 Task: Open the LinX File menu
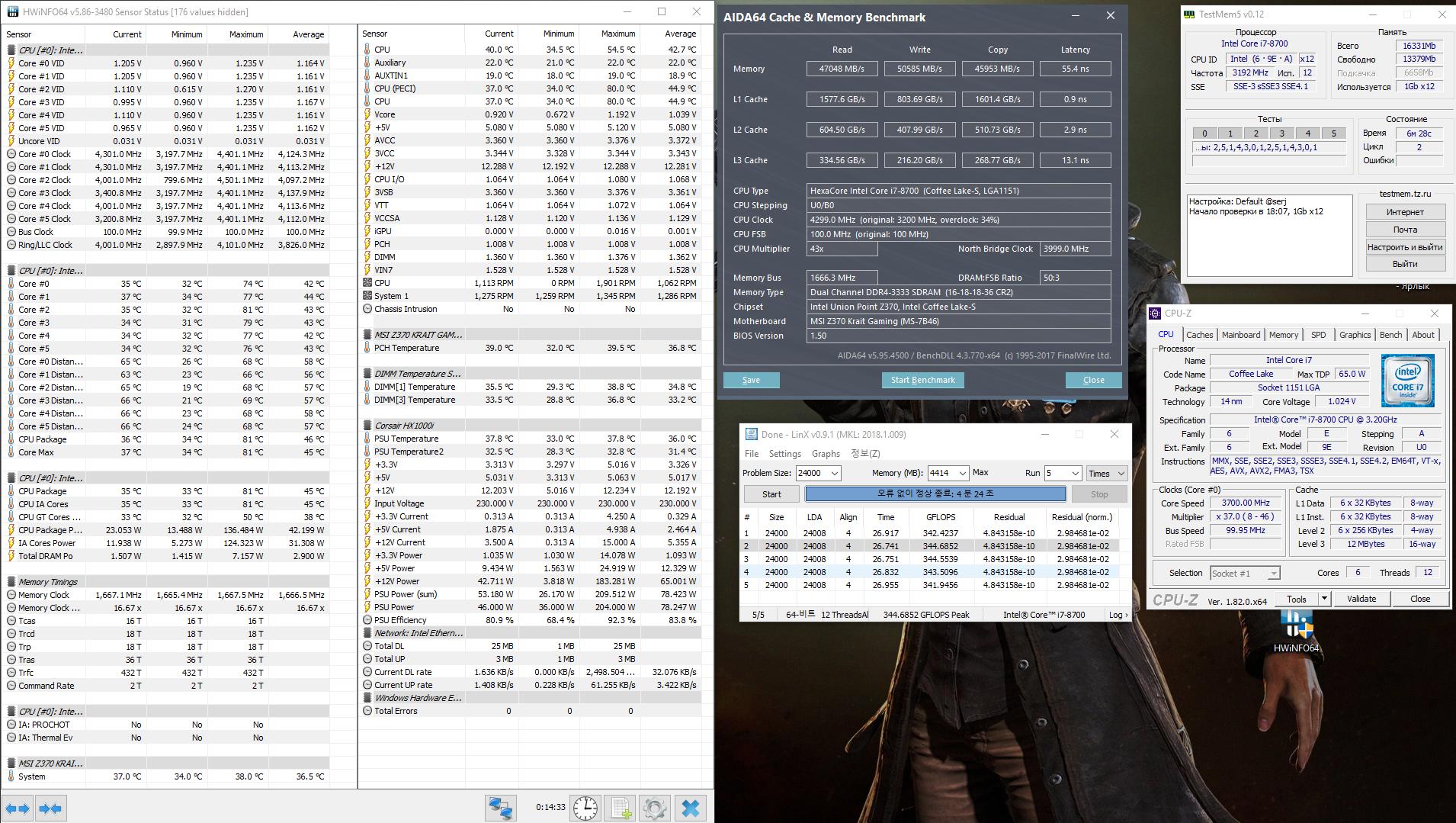(752, 454)
